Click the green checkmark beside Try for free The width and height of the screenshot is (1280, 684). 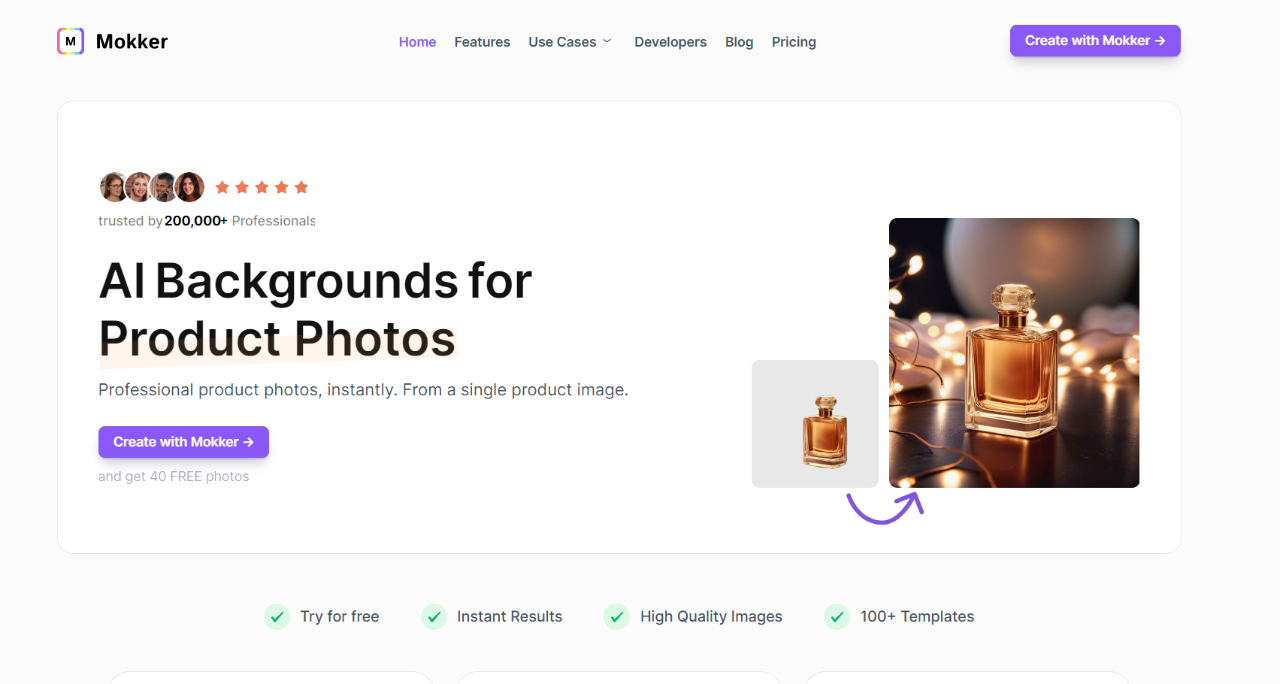click(x=277, y=616)
